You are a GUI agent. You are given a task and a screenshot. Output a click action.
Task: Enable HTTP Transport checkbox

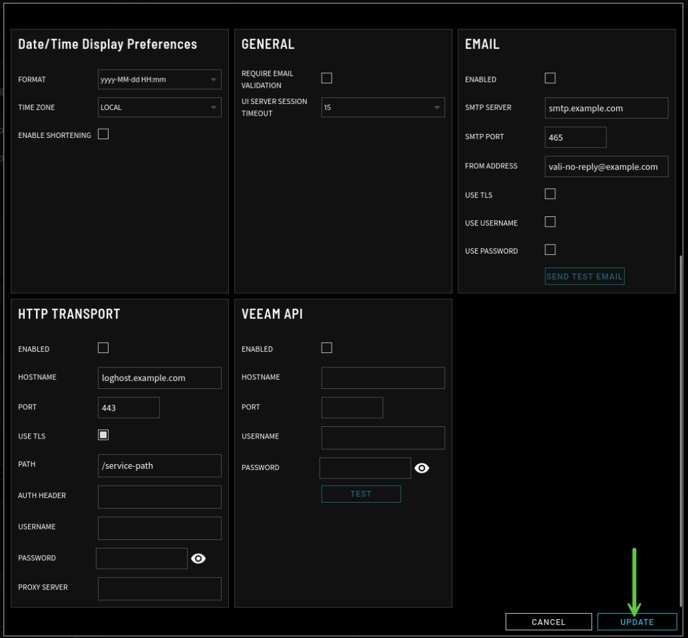(104, 348)
